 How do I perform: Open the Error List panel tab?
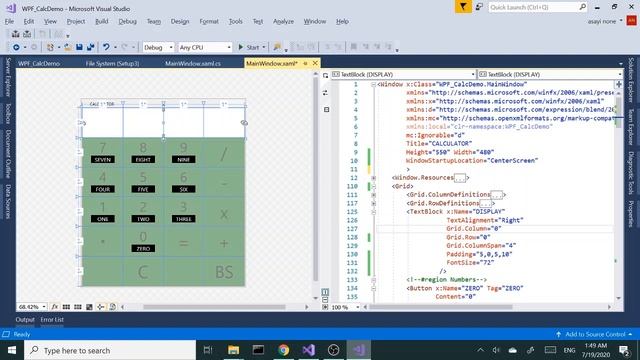point(52,320)
